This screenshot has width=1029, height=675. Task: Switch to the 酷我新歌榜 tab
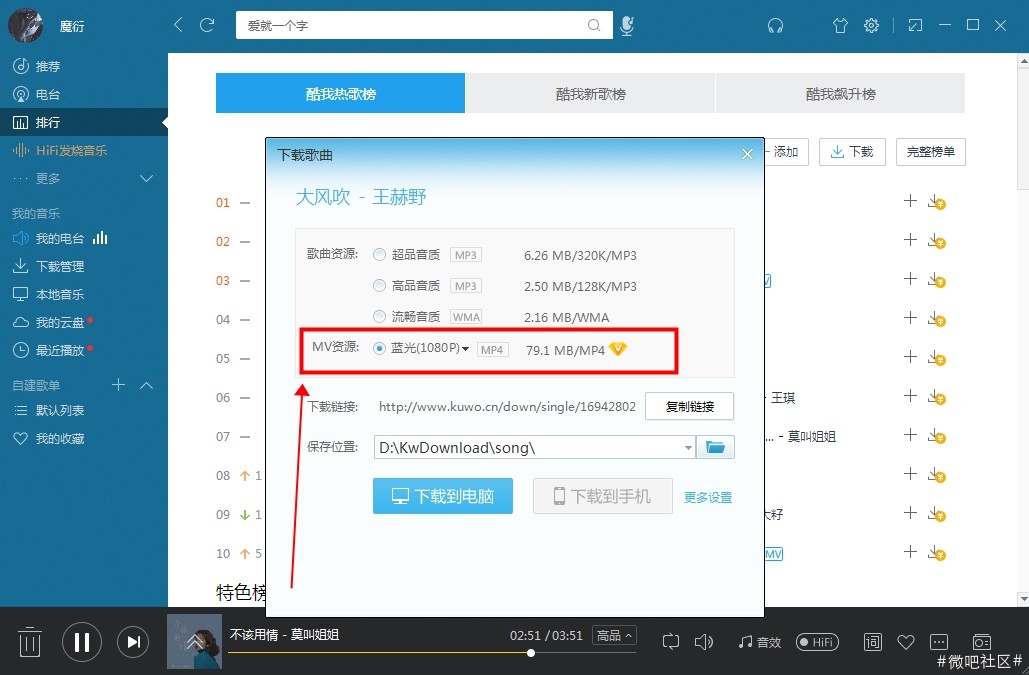pyautogui.click(x=591, y=93)
